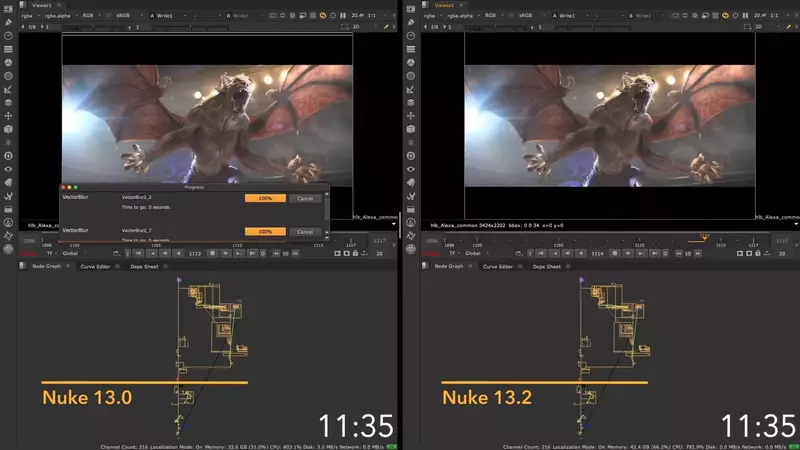This screenshot has width=800, height=450.
Task: Open the Transform nodes icon in right Nuke 13.2 toolbar
Action: (411, 116)
